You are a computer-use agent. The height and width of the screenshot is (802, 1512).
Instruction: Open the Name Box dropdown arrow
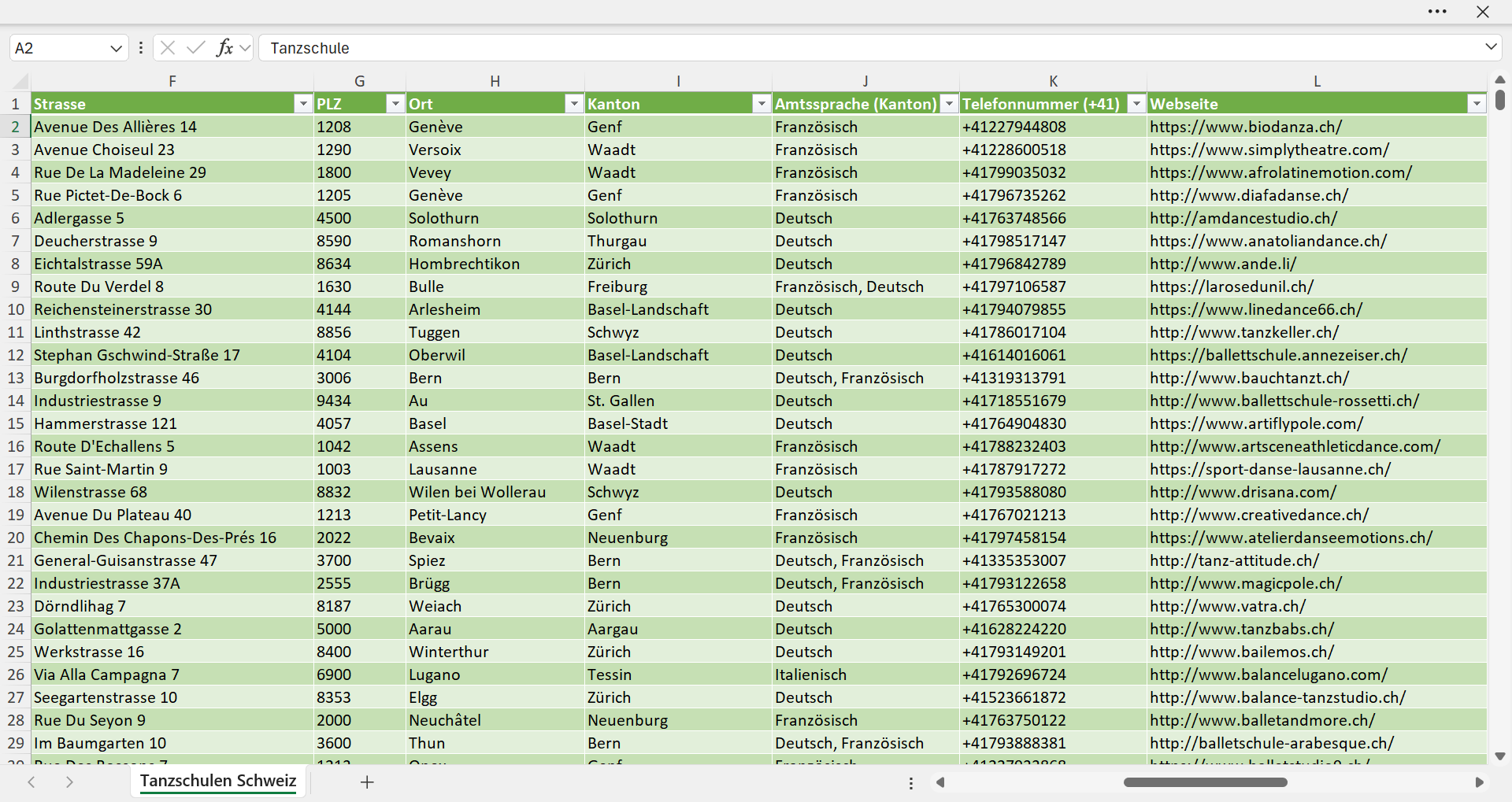(x=116, y=48)
